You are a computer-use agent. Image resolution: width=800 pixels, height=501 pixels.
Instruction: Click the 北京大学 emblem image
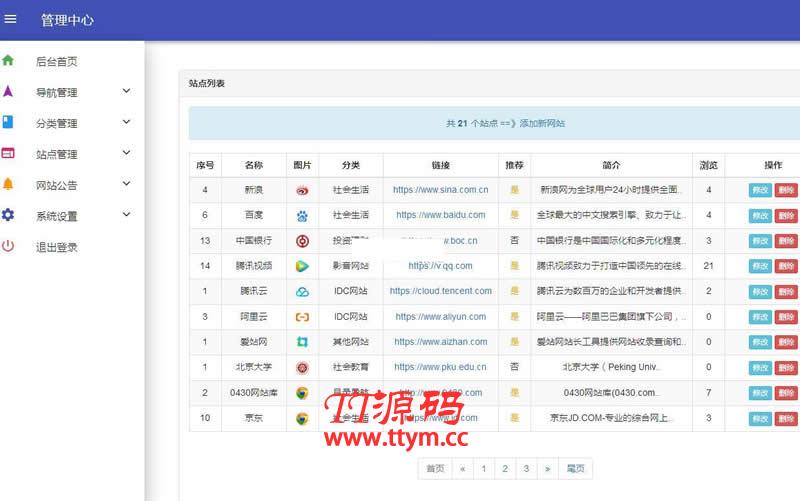(302, 367)
